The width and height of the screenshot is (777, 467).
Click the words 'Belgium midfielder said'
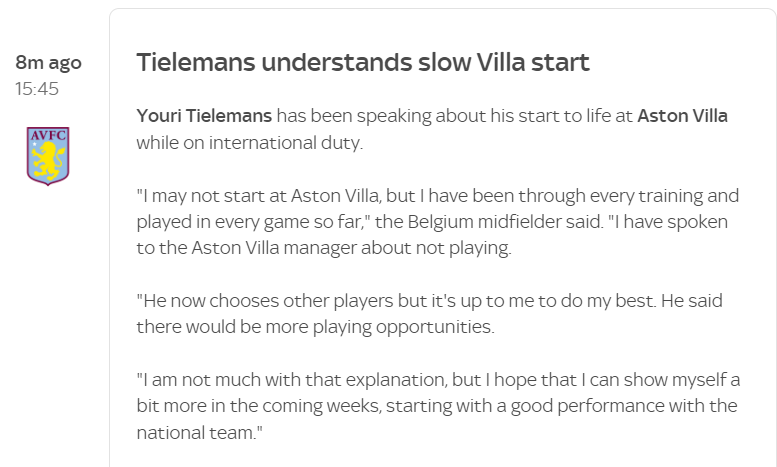504,222
